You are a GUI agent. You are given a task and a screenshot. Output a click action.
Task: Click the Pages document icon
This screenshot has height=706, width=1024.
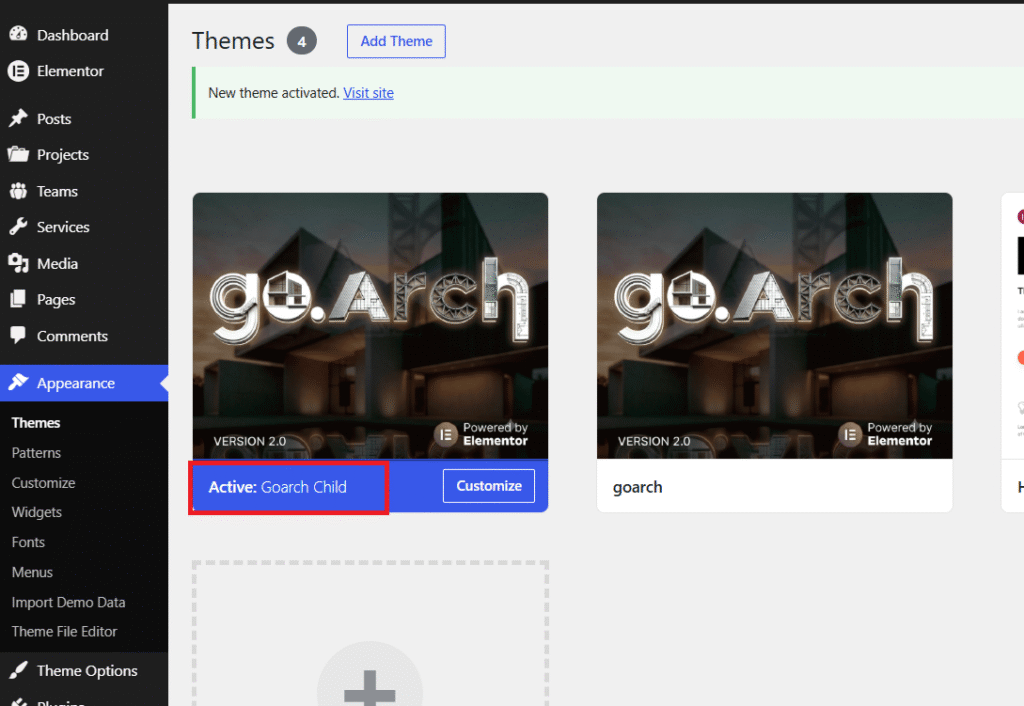click(18, 299)
